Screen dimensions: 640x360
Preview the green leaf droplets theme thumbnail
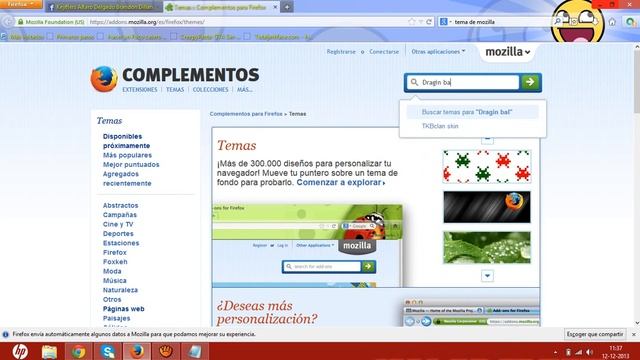pos(487,248)
